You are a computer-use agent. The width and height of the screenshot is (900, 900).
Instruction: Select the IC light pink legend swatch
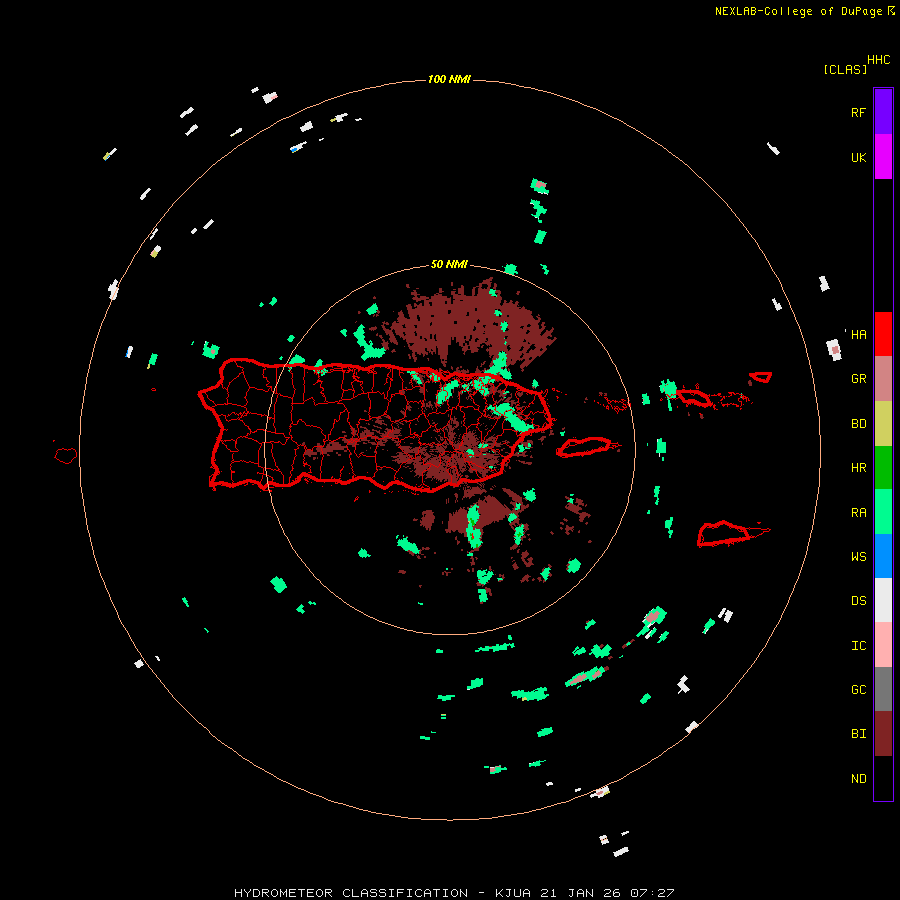(883, 645)
